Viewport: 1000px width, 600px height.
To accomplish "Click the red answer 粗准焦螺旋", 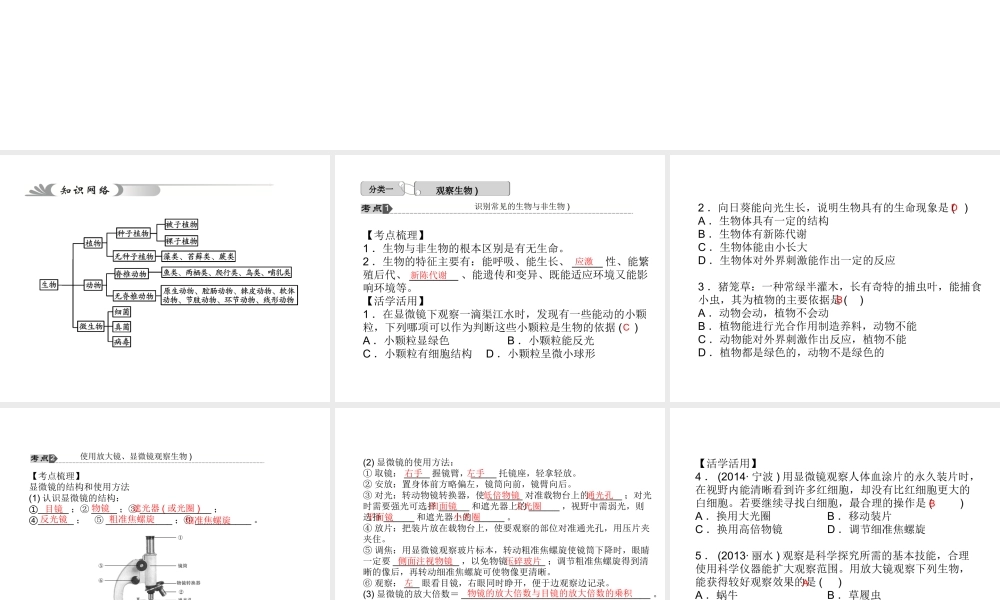I will [x=131, y=520].
